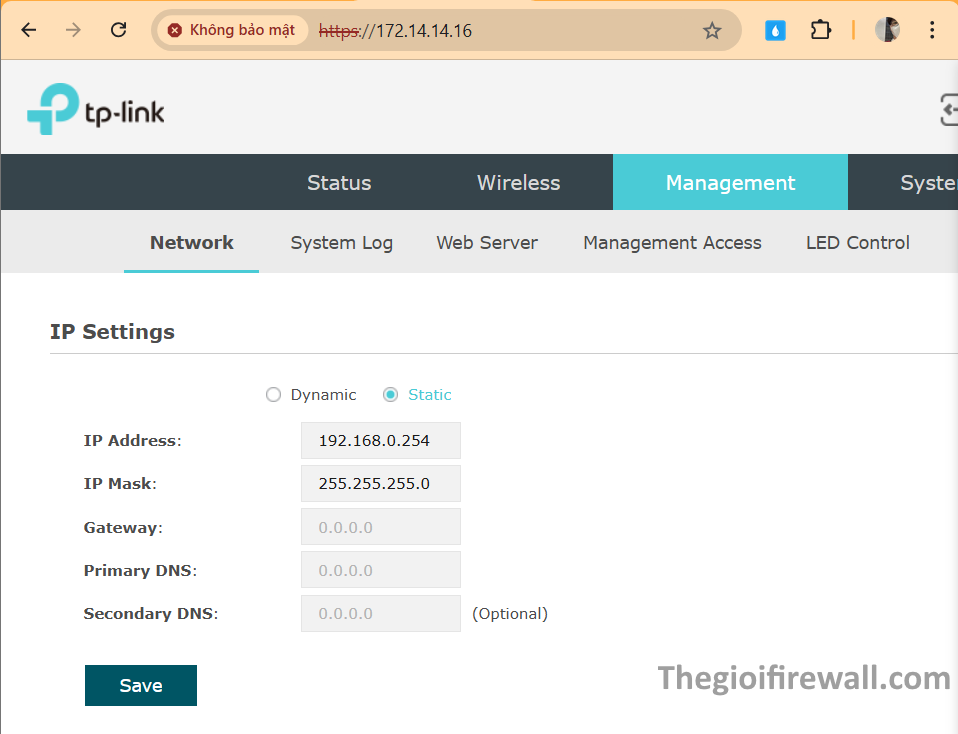Viewport: 958px width, 734px height.
Task: Select the Static IP radio button
Action: (391, 395)
